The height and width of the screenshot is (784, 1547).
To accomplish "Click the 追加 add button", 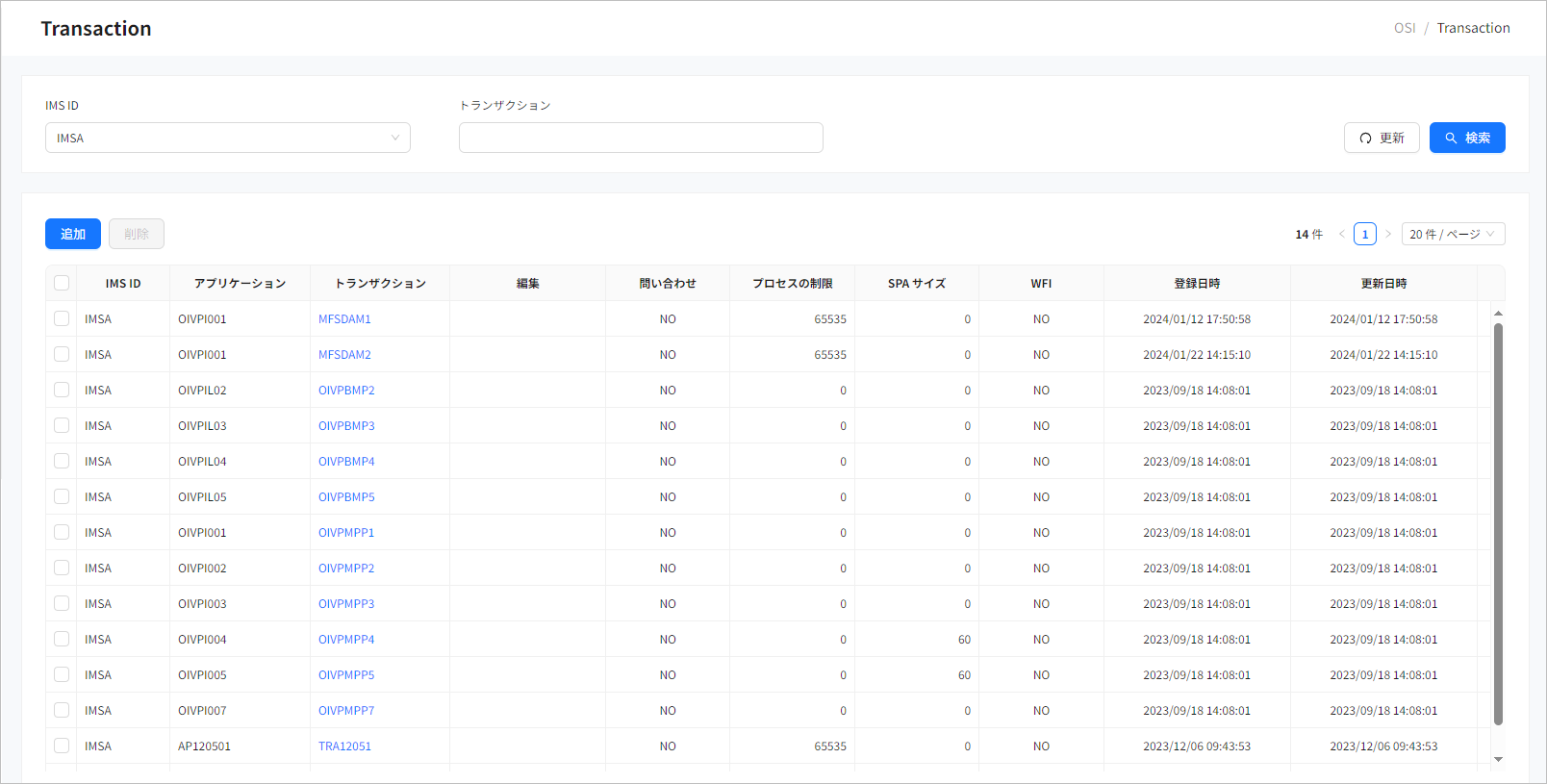I will tap(73, 234).
